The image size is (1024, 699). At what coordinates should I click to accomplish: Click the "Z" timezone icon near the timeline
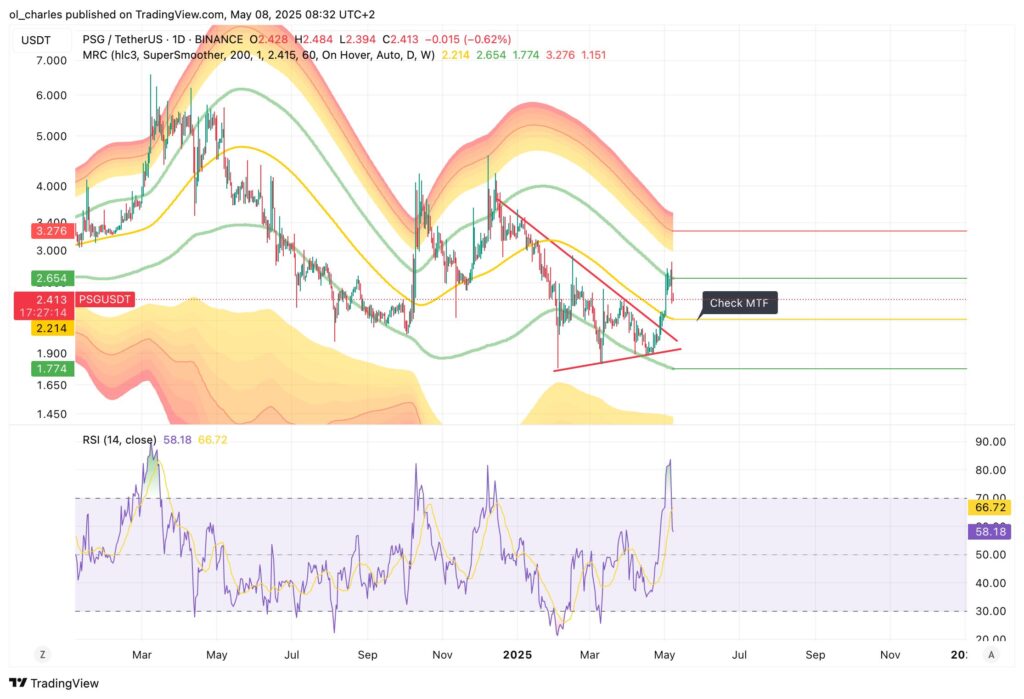[x=42, y=653]
